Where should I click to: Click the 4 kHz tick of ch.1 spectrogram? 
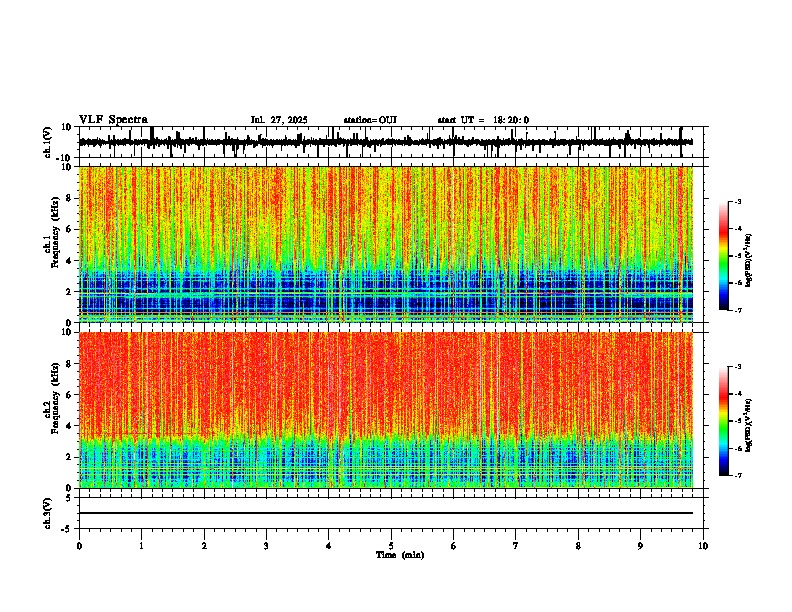tap(71, 261)
